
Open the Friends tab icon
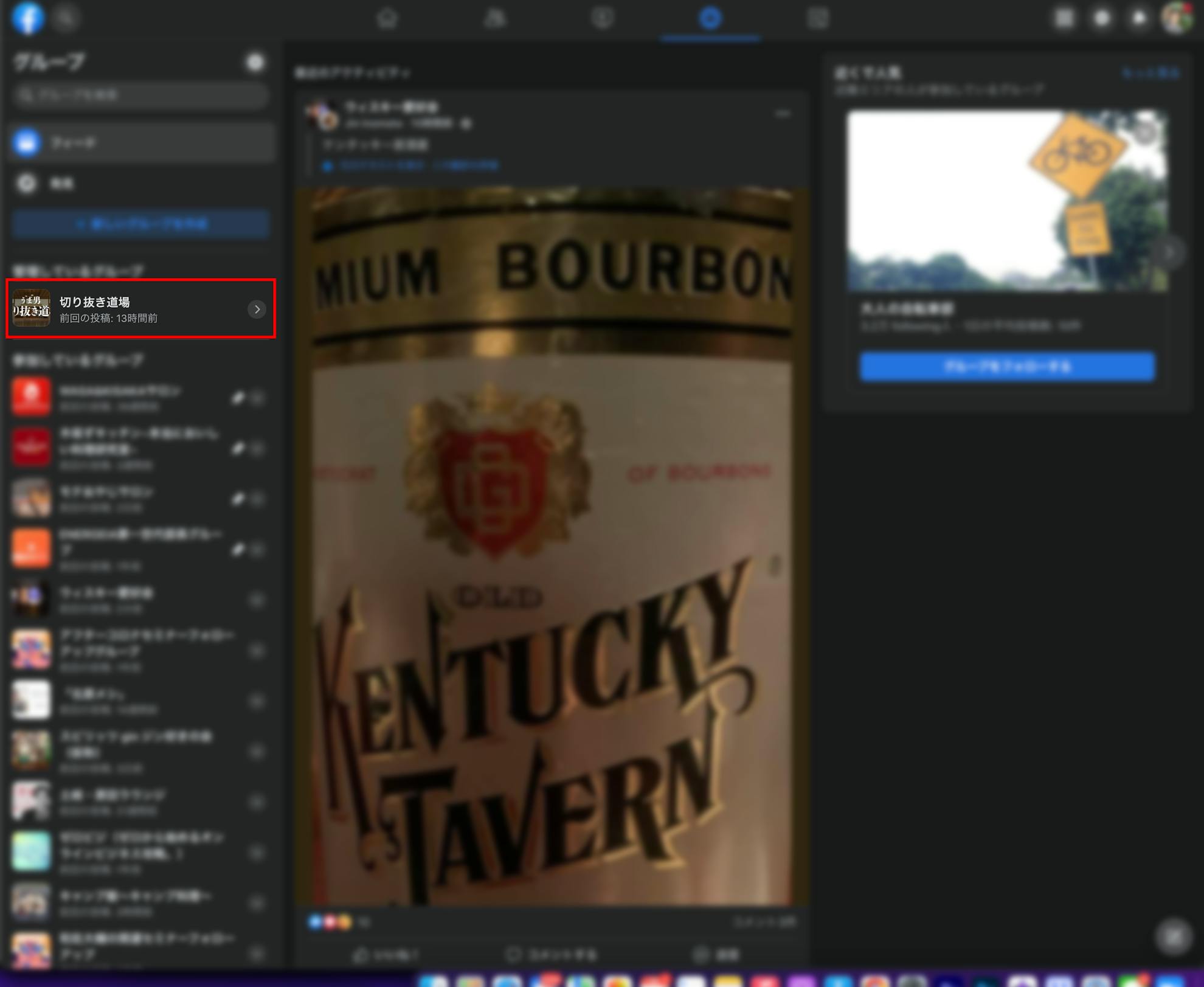click(495, 18)
